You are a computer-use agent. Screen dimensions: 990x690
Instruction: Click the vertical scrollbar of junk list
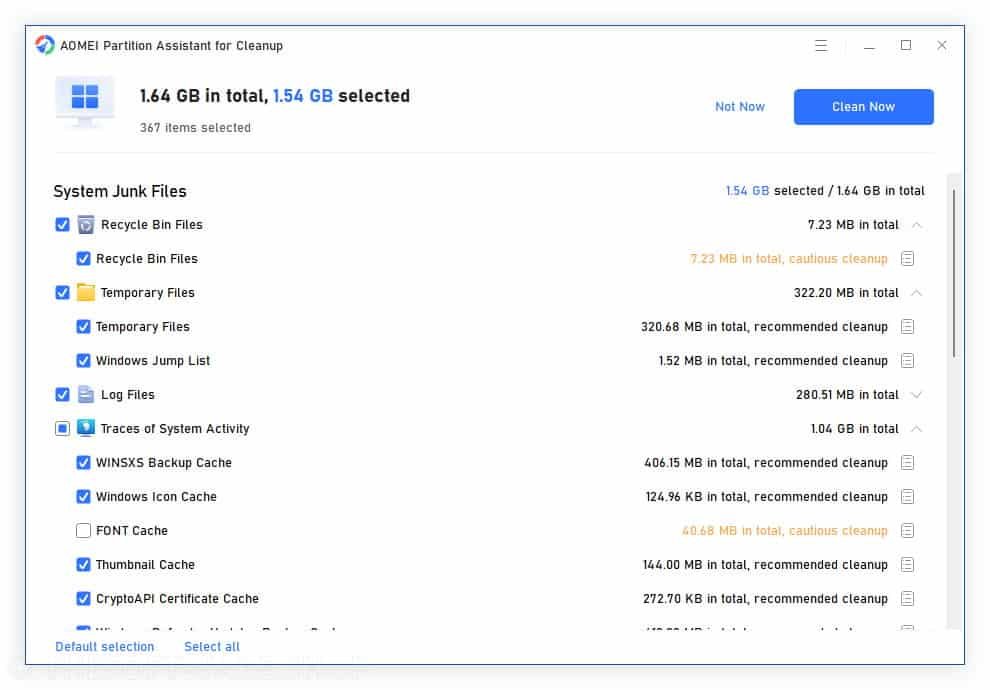pos(954,272)
